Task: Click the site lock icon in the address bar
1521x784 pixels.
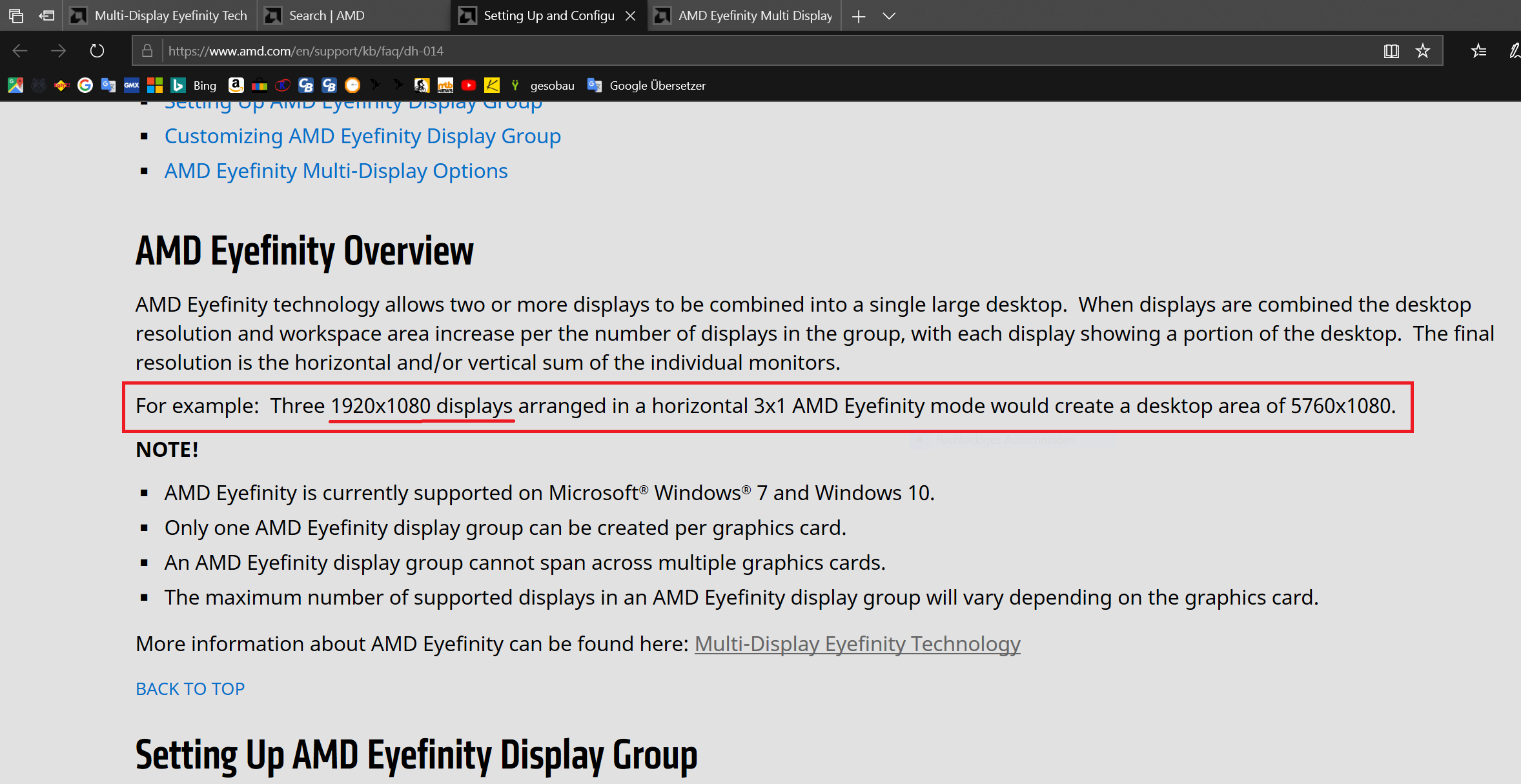Action: pyautogui.click(x=147, y=50)
